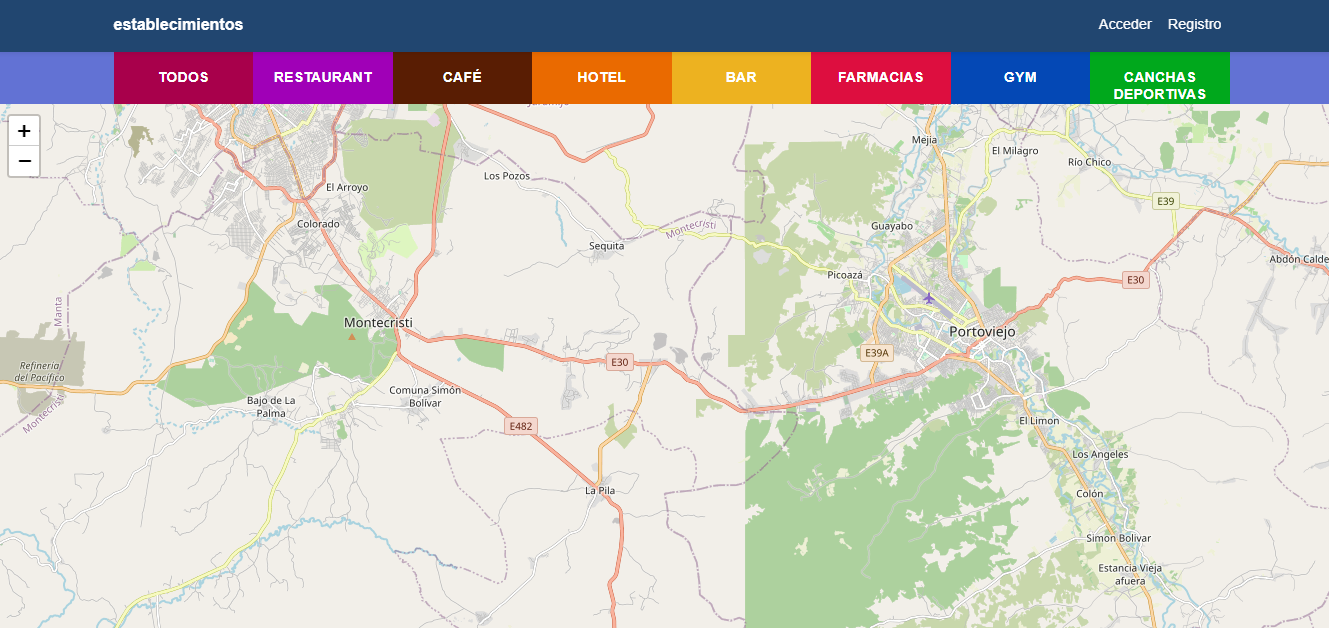
Task: Click the La Pila label
Action: (600, 490)
